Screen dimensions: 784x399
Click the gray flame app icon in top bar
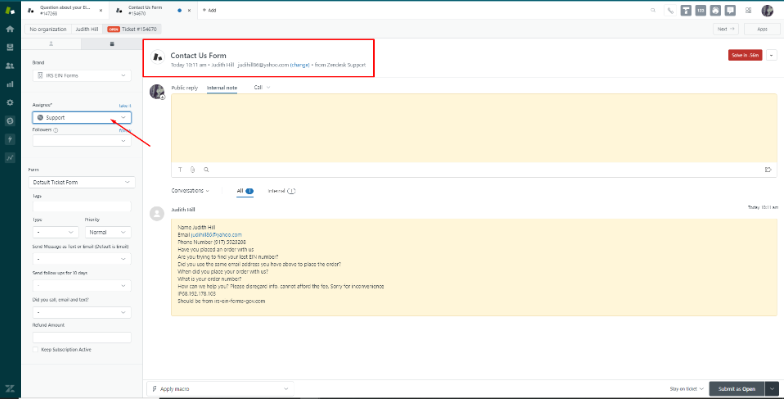point(716,10)
